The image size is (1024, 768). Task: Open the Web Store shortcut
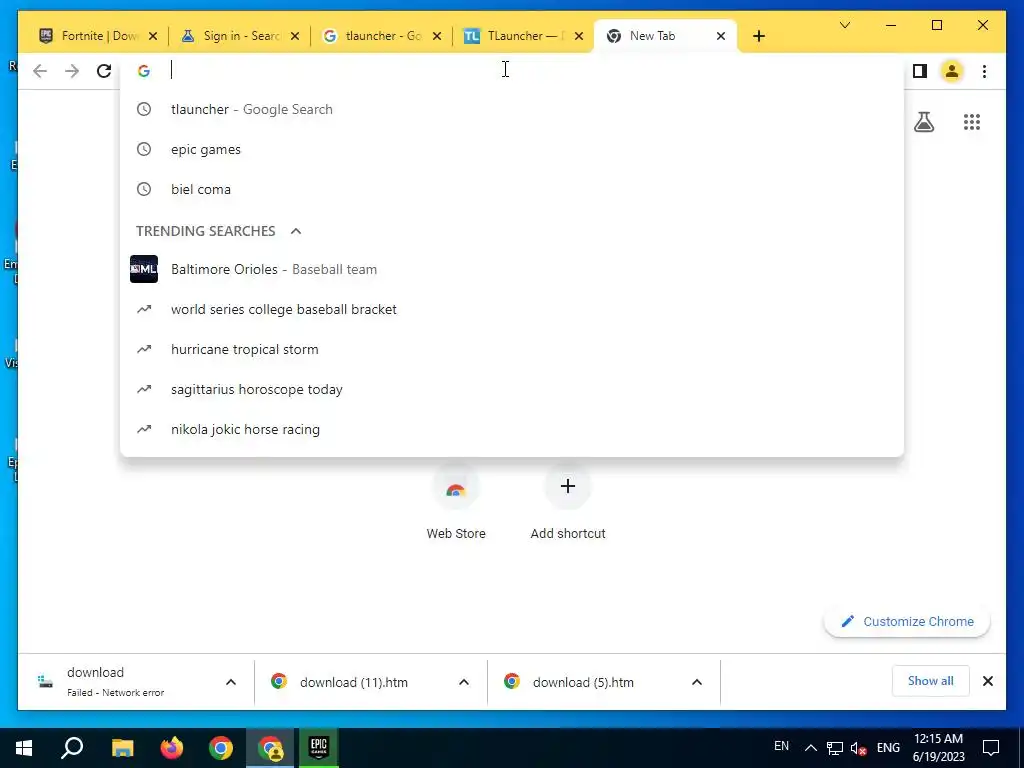coord(456,503)
